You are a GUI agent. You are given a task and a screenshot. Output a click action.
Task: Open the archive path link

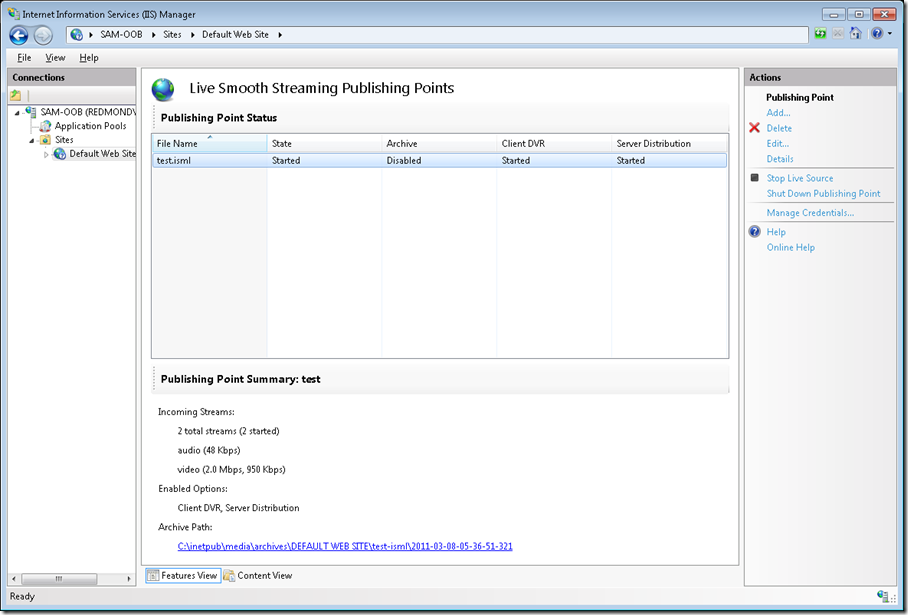point(345,546)
